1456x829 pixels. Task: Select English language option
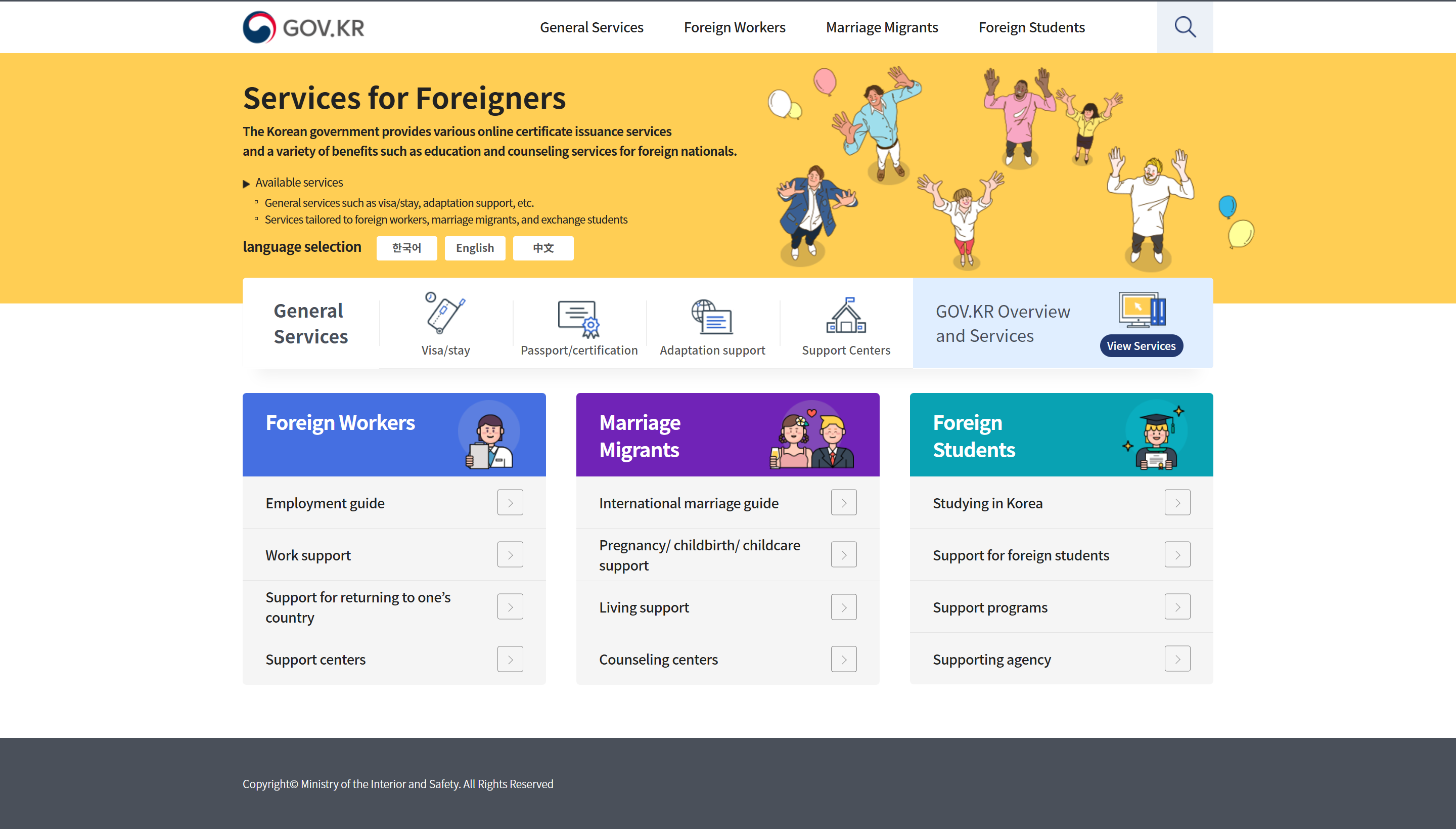point(475,248)
